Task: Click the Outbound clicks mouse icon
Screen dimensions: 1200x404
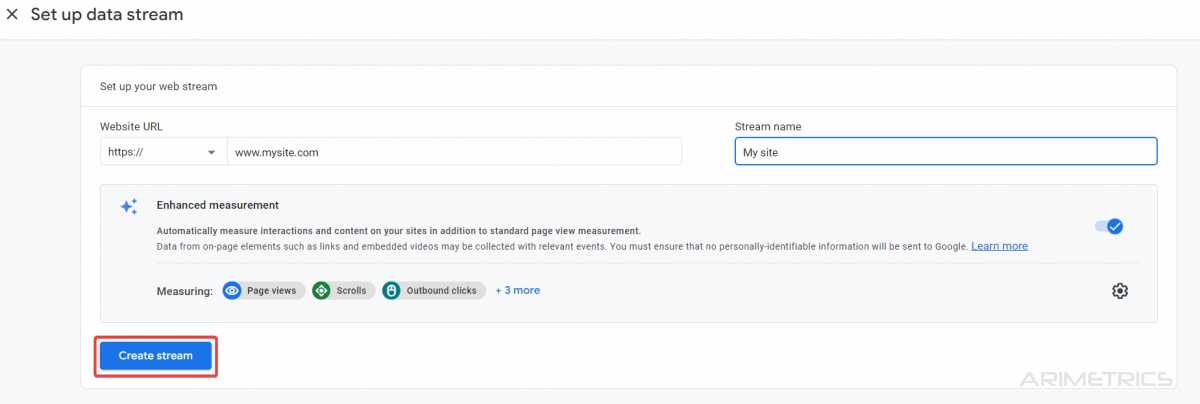Action: tap(391, 291)
